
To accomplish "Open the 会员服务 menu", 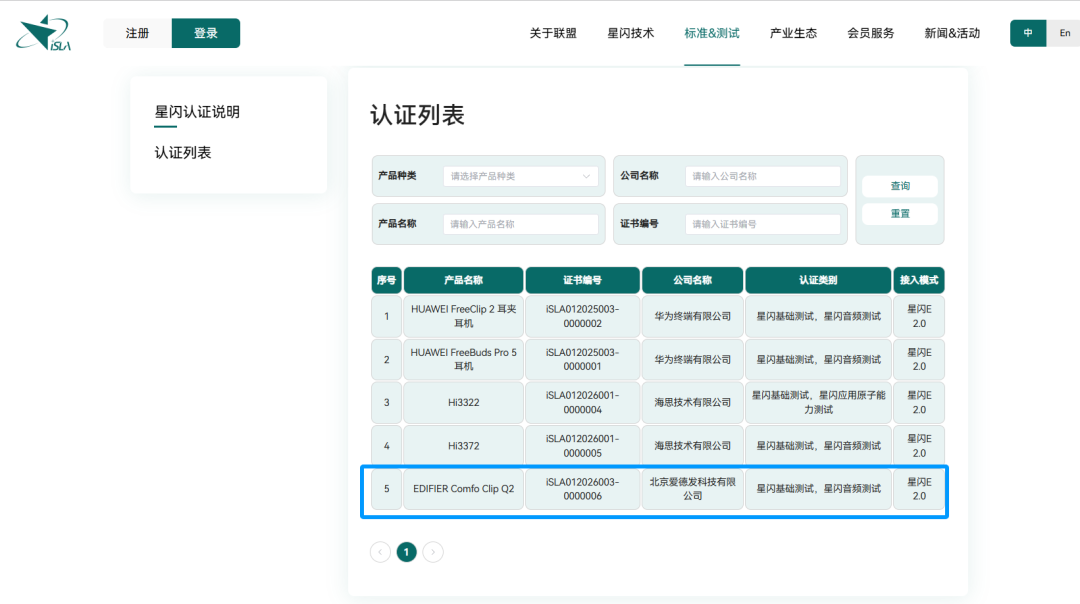I will click(x=871, y=33).
